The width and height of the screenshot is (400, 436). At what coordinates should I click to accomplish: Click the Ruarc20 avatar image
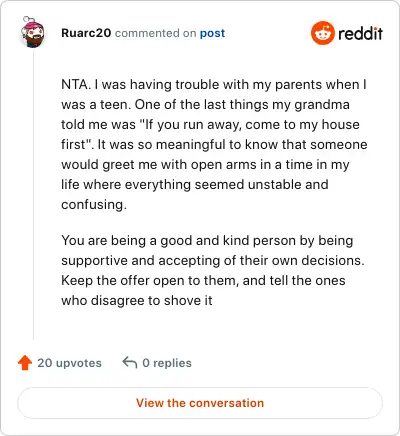pos(32,32)
